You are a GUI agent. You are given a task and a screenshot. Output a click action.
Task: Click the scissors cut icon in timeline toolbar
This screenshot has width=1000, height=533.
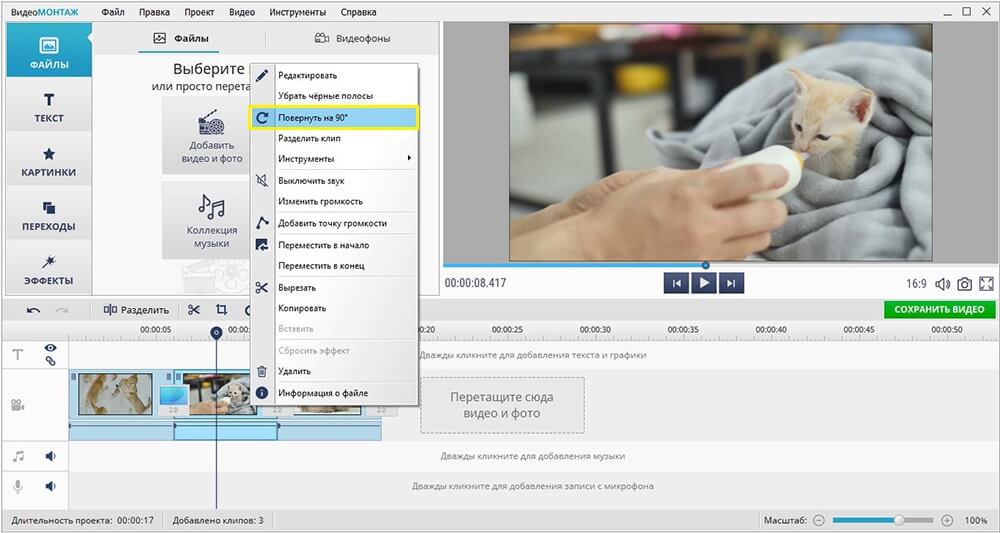coord(194,310)
